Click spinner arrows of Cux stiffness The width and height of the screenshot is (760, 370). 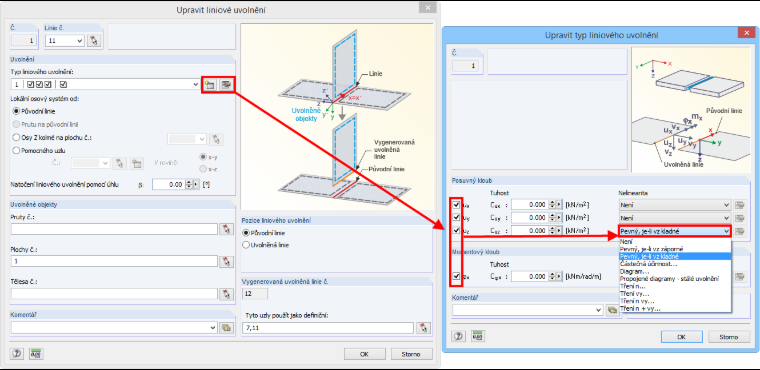[552, 205]
